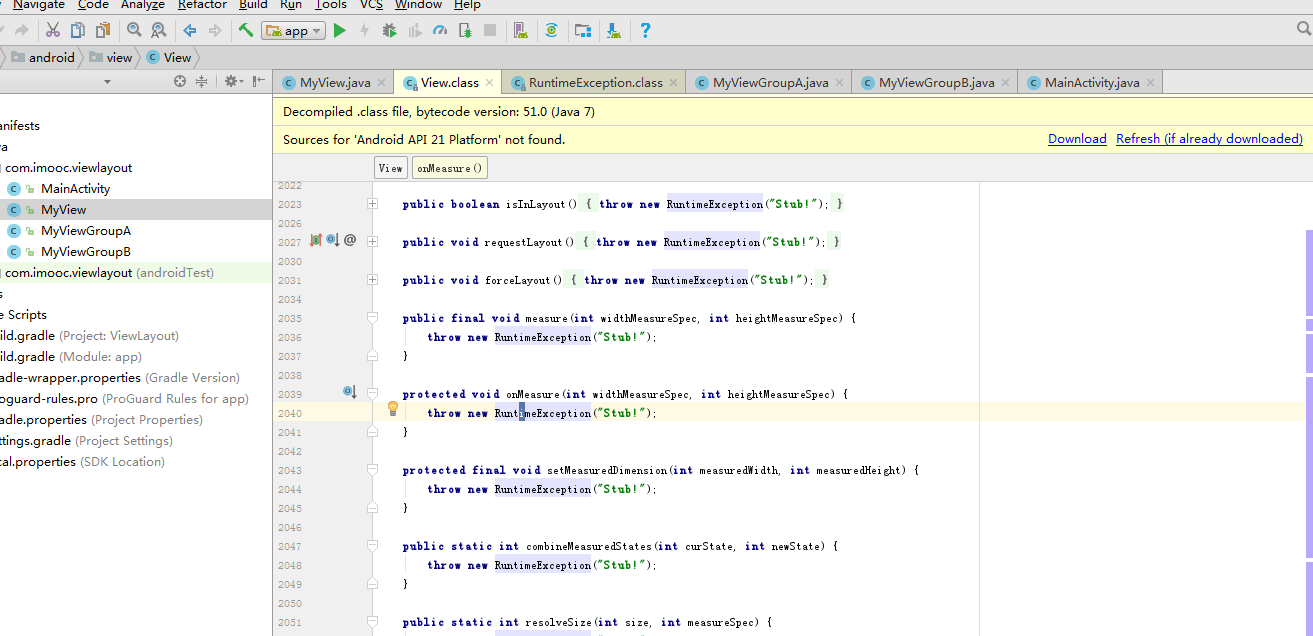
Task: Open project panel gear settings
Action: (233, 82)
